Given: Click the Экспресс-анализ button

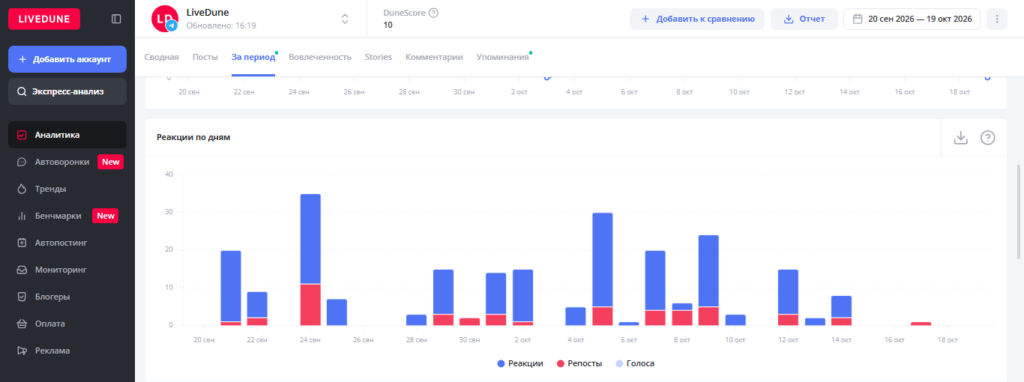Looking at the screenshot, I should tap(67, 91).
